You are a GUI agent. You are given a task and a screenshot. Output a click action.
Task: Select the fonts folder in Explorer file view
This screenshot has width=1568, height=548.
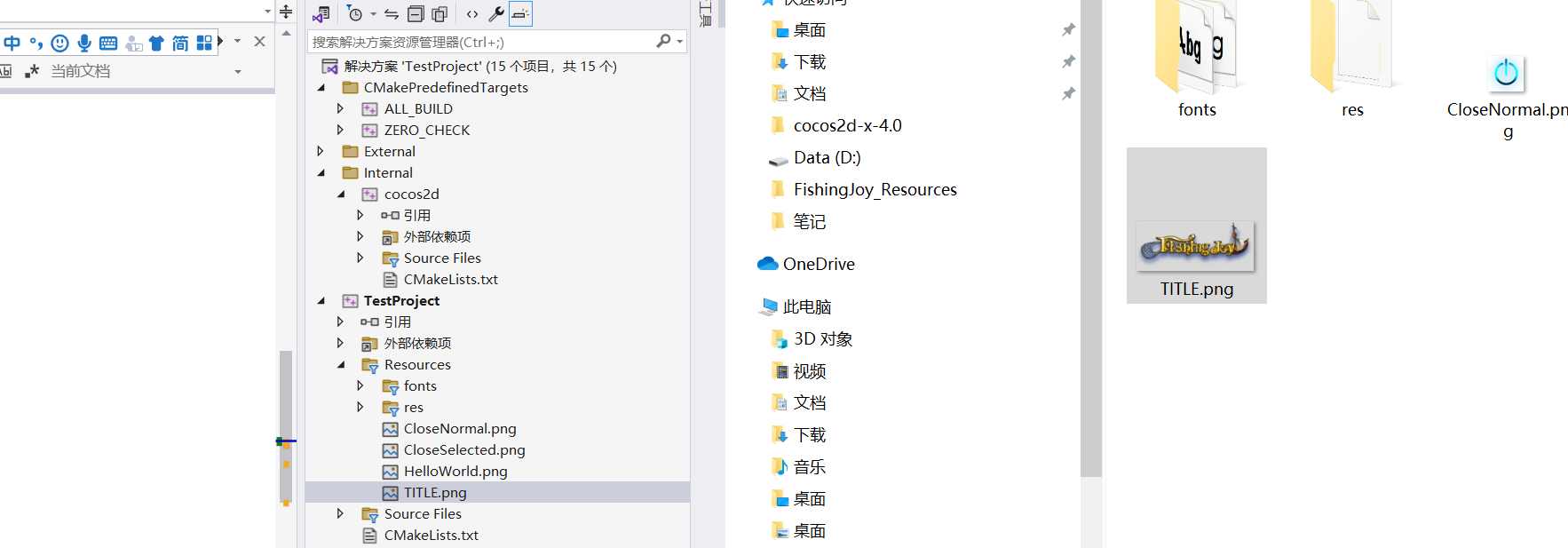click(1197, 60)
